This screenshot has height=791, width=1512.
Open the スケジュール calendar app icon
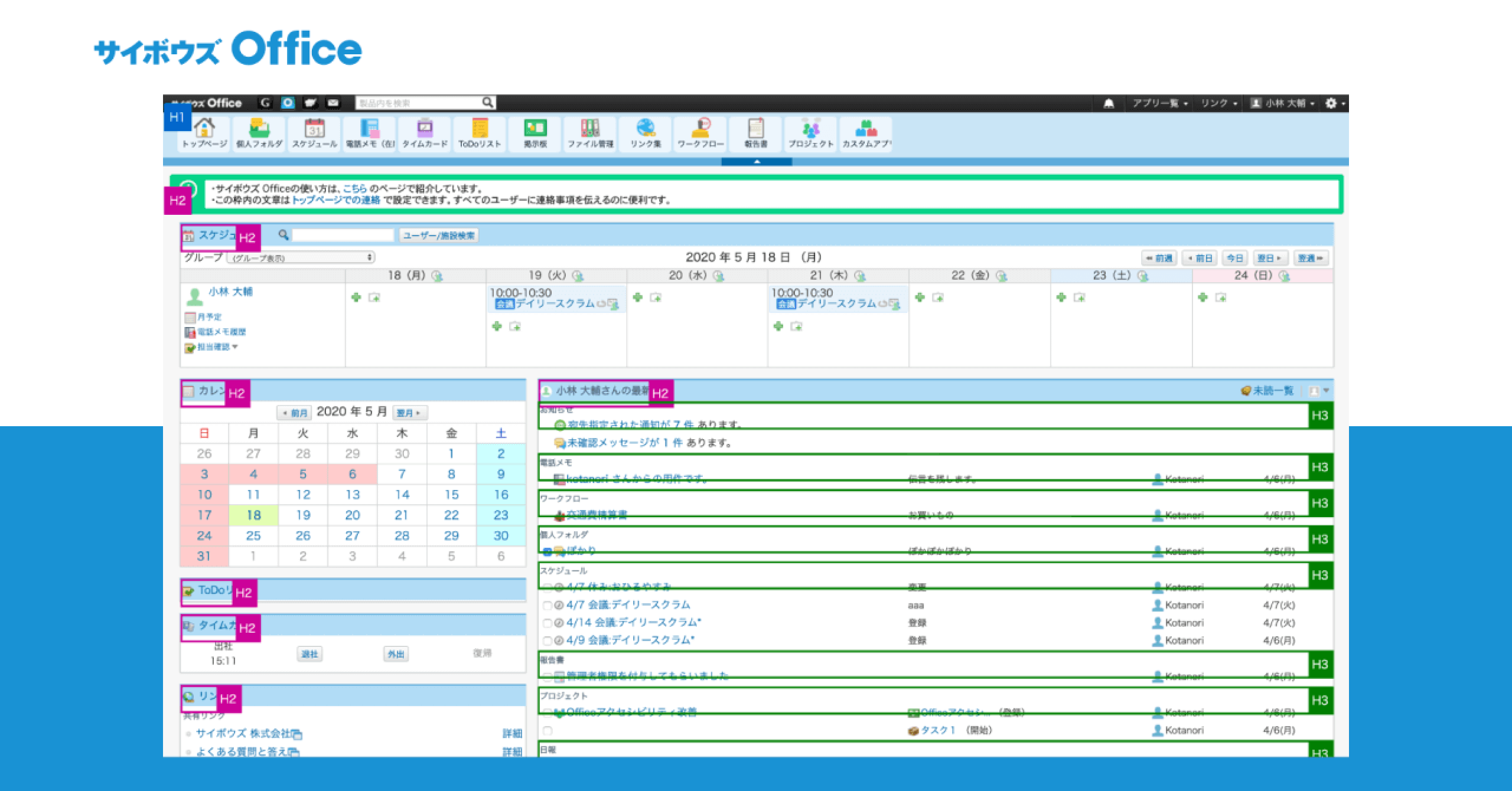tap(314, 133)
